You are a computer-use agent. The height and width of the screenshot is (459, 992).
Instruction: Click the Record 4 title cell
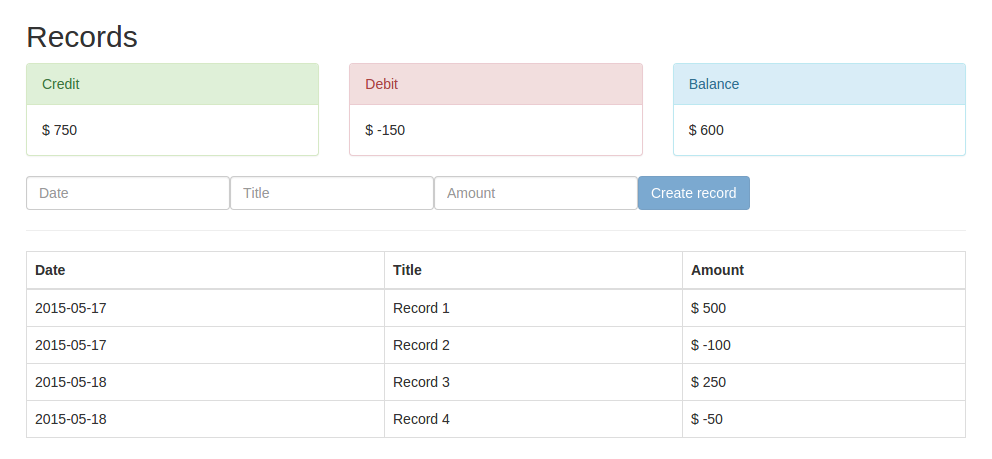click(x=421, y=419)
